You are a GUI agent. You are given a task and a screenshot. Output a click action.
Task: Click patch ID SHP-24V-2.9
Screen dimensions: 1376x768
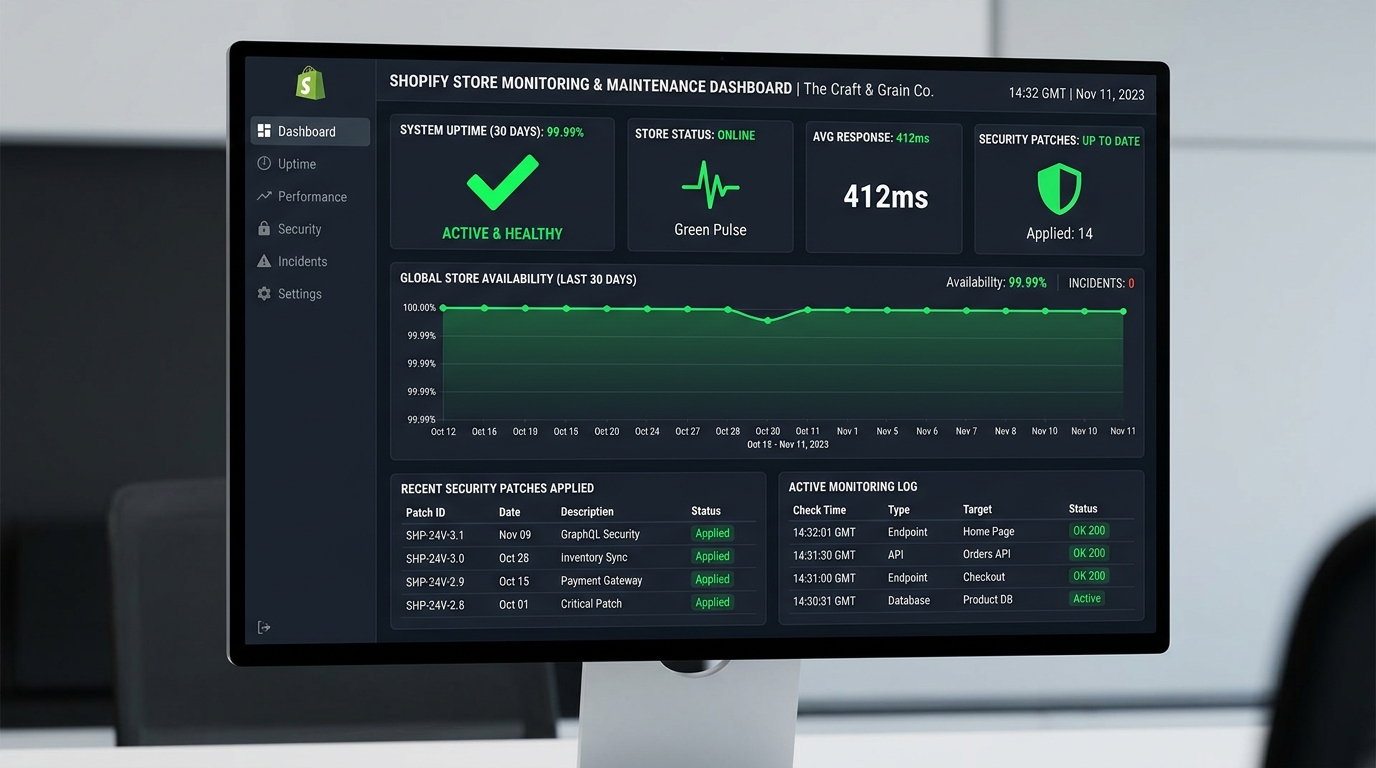435,581
